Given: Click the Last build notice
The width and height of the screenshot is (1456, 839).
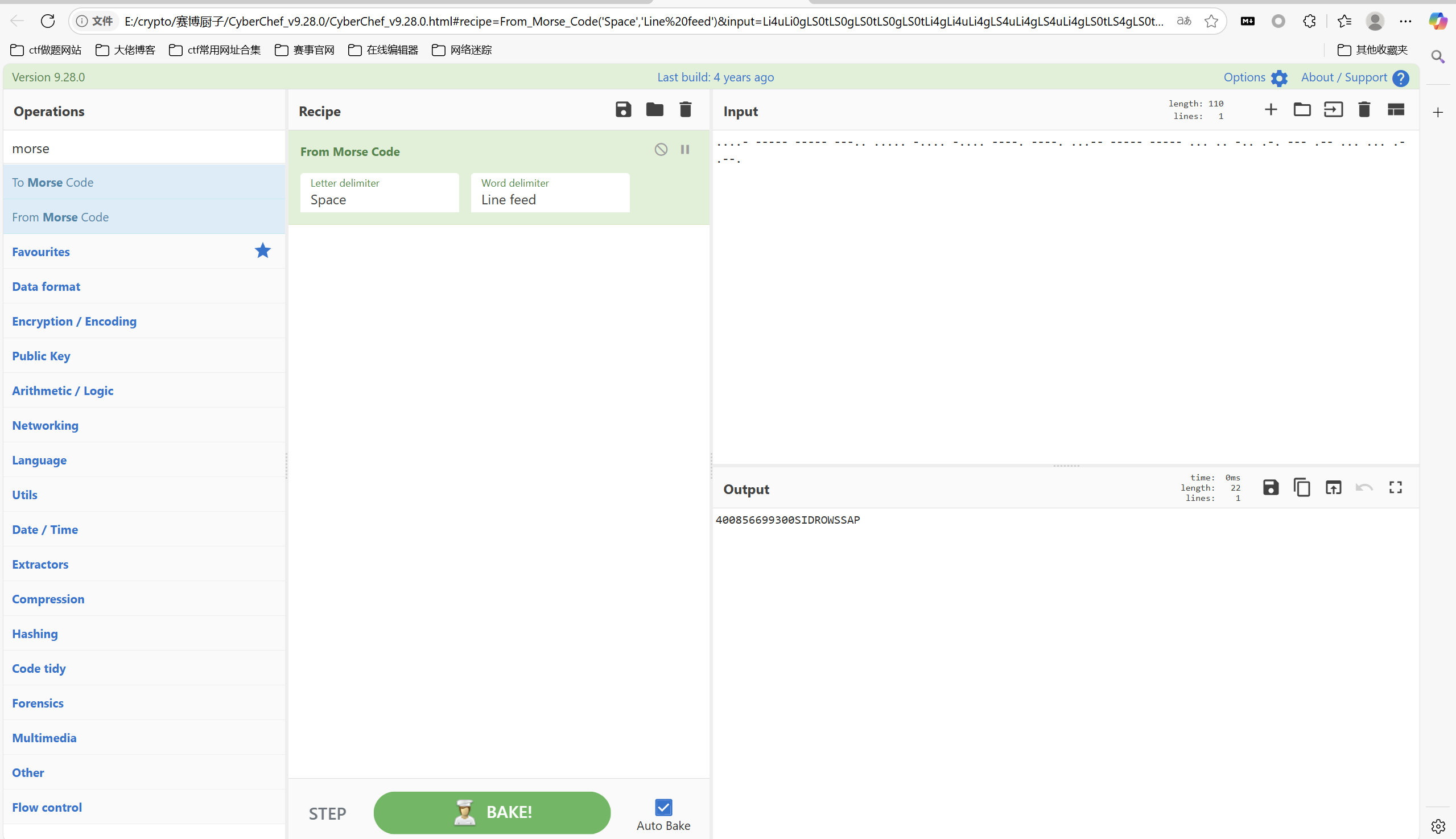Looking at the screenshot, I should [x=715, y=77].
